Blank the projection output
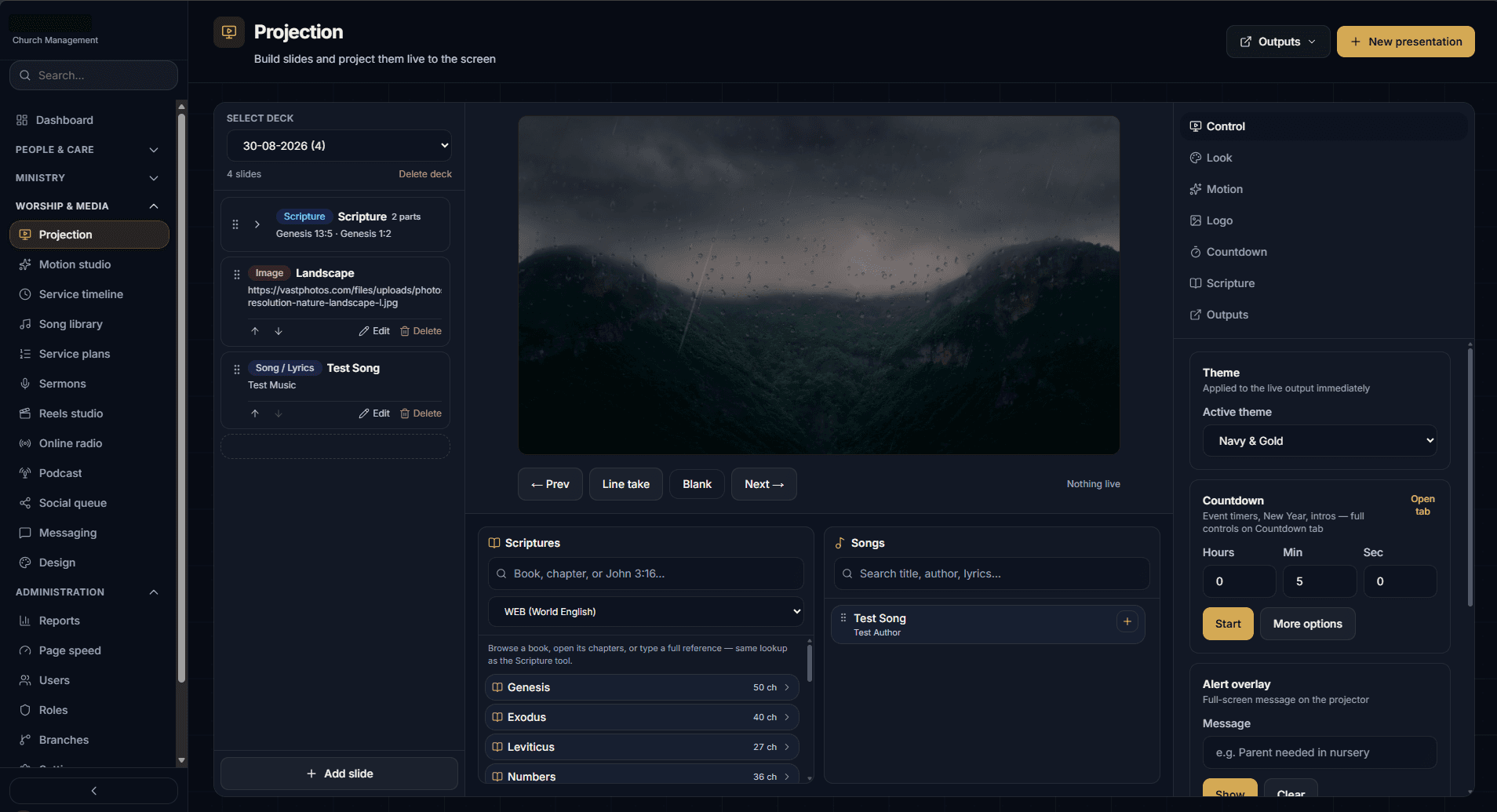The height and width of the screenshot is (812, 1497). point(697,484)
